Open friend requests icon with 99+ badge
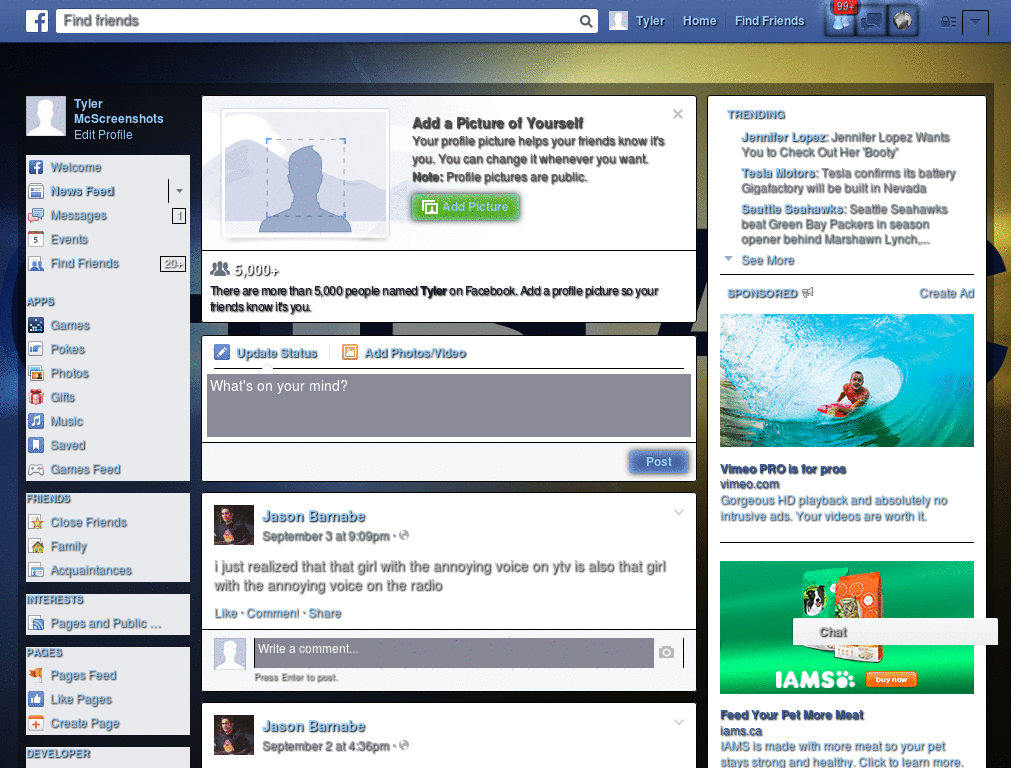This screenshot has height=768, width=1024. pos(840,21)
